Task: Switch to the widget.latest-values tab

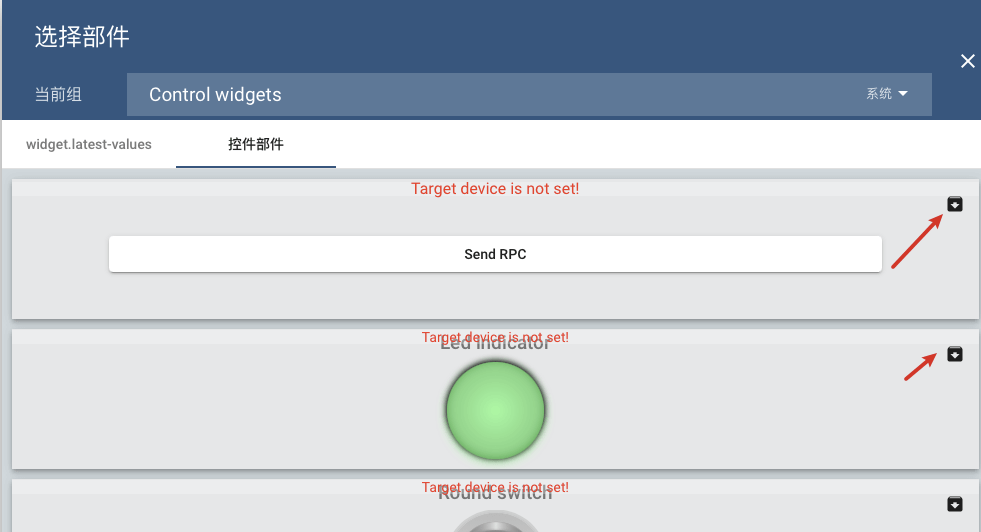Action: [89, 144]
